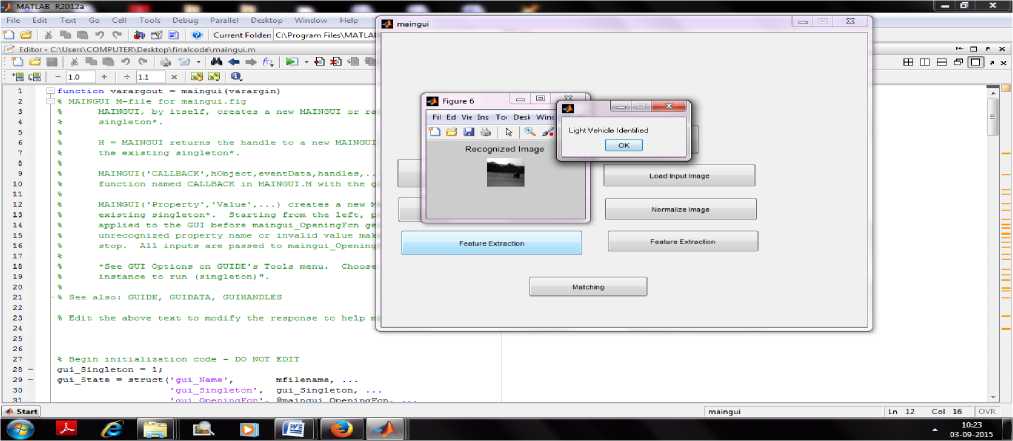Open the Go menu in MATLAB

click(94, 21)
